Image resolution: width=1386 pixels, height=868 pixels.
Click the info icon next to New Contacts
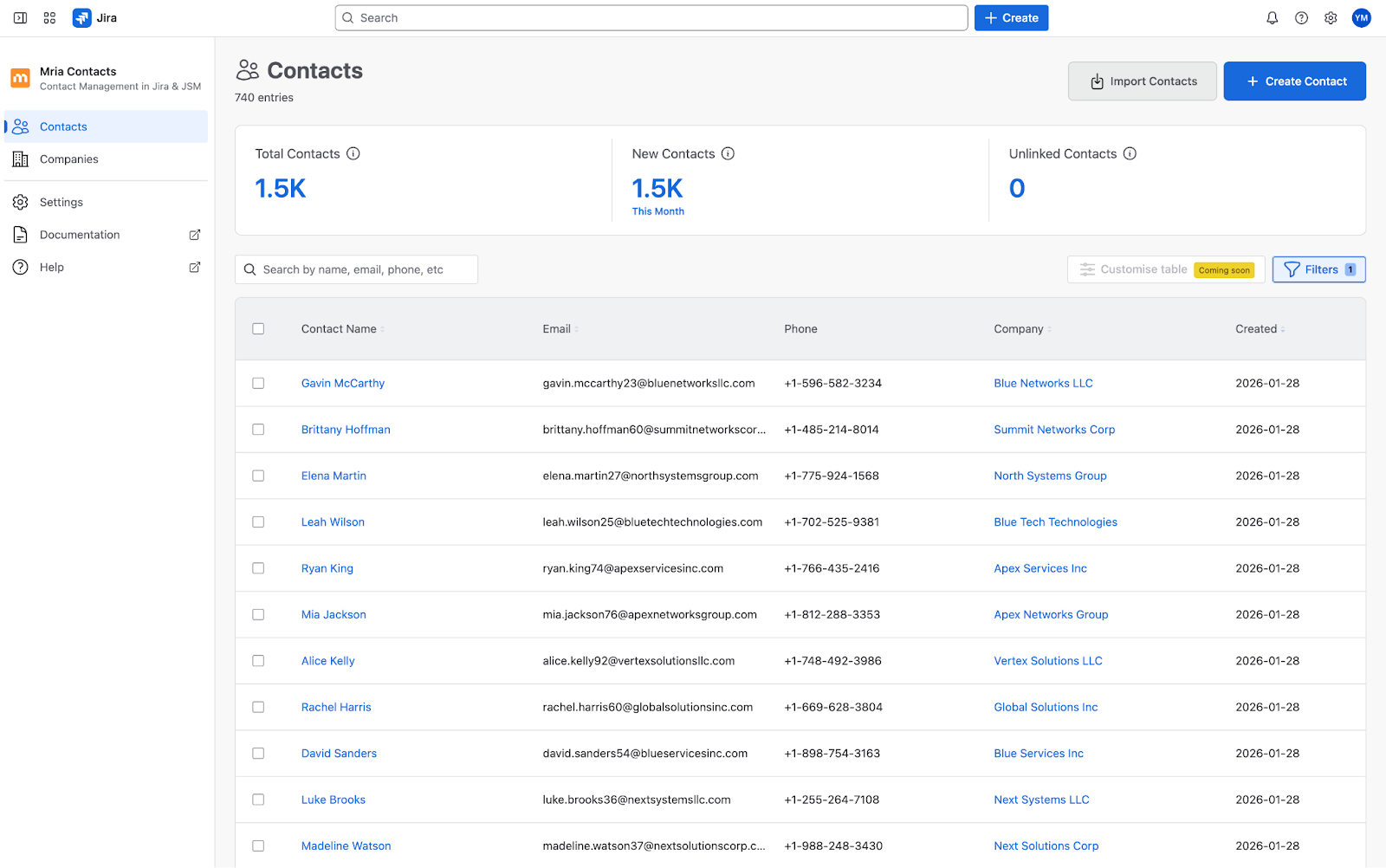tap(728, 153)
